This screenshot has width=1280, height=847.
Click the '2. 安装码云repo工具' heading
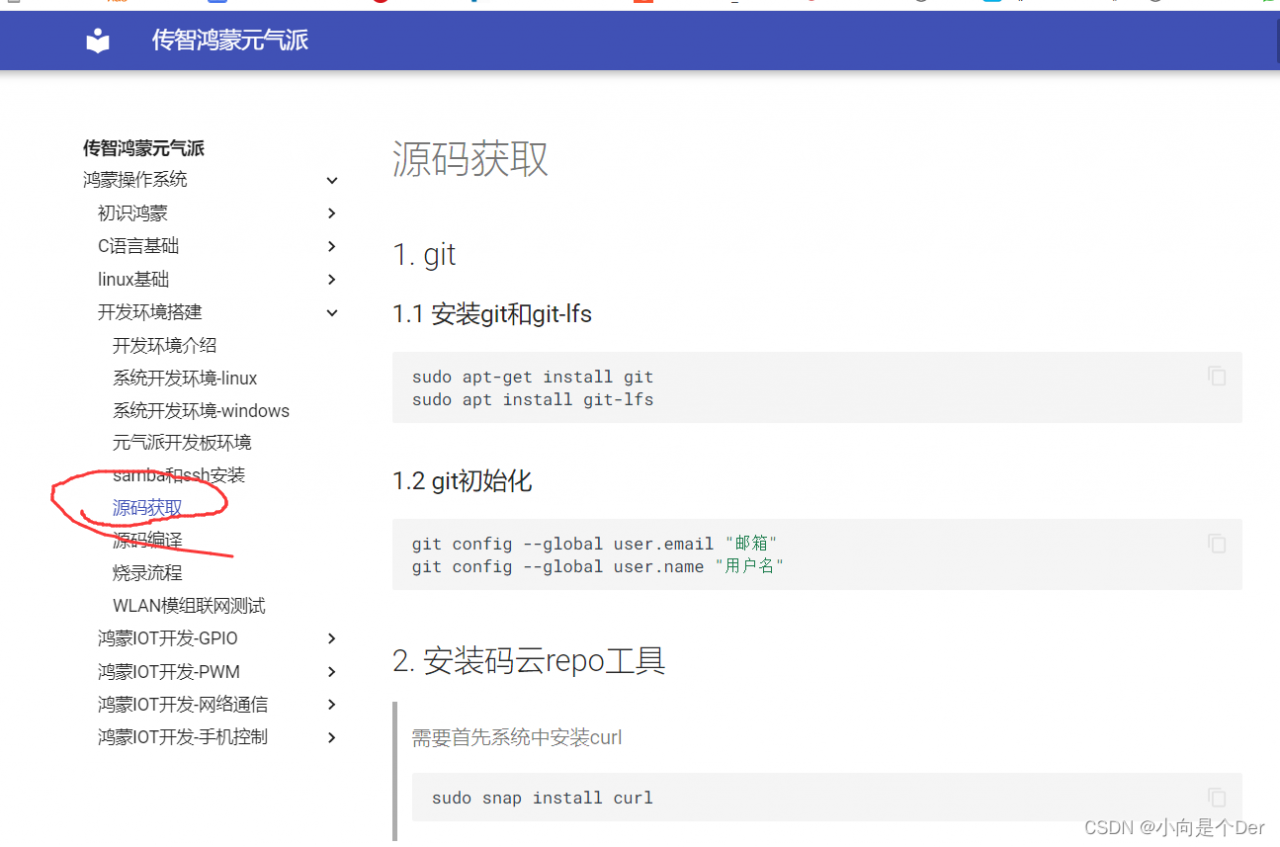pyautogui.click(x=529, y=661)
